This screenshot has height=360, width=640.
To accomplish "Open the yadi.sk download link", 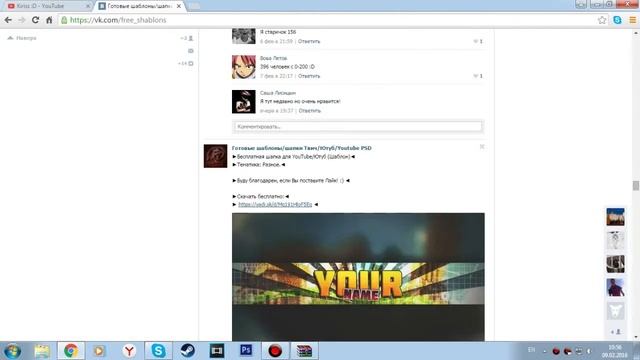I will [275, 204].
